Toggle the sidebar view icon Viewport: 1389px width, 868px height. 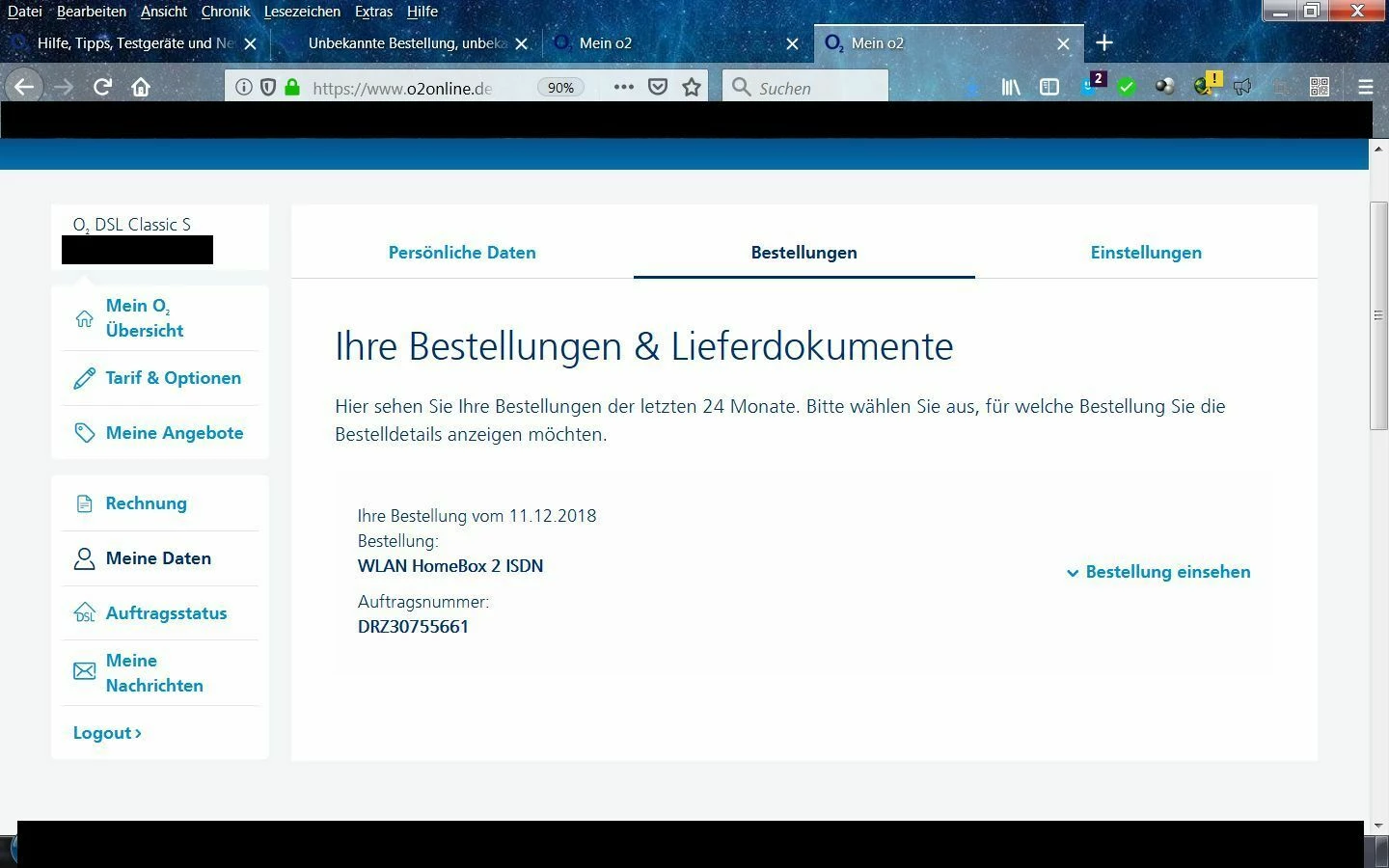[1049, 87]
